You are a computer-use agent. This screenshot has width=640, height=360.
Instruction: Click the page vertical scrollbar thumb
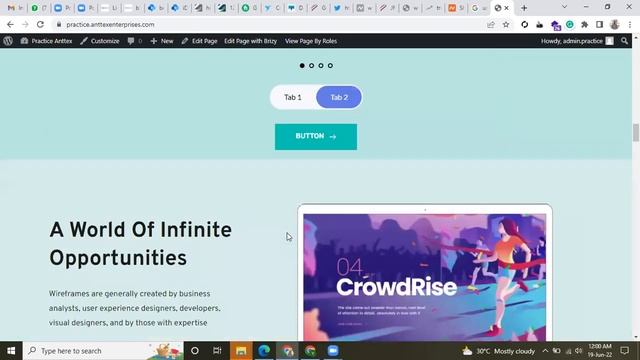tap(636, 133)
